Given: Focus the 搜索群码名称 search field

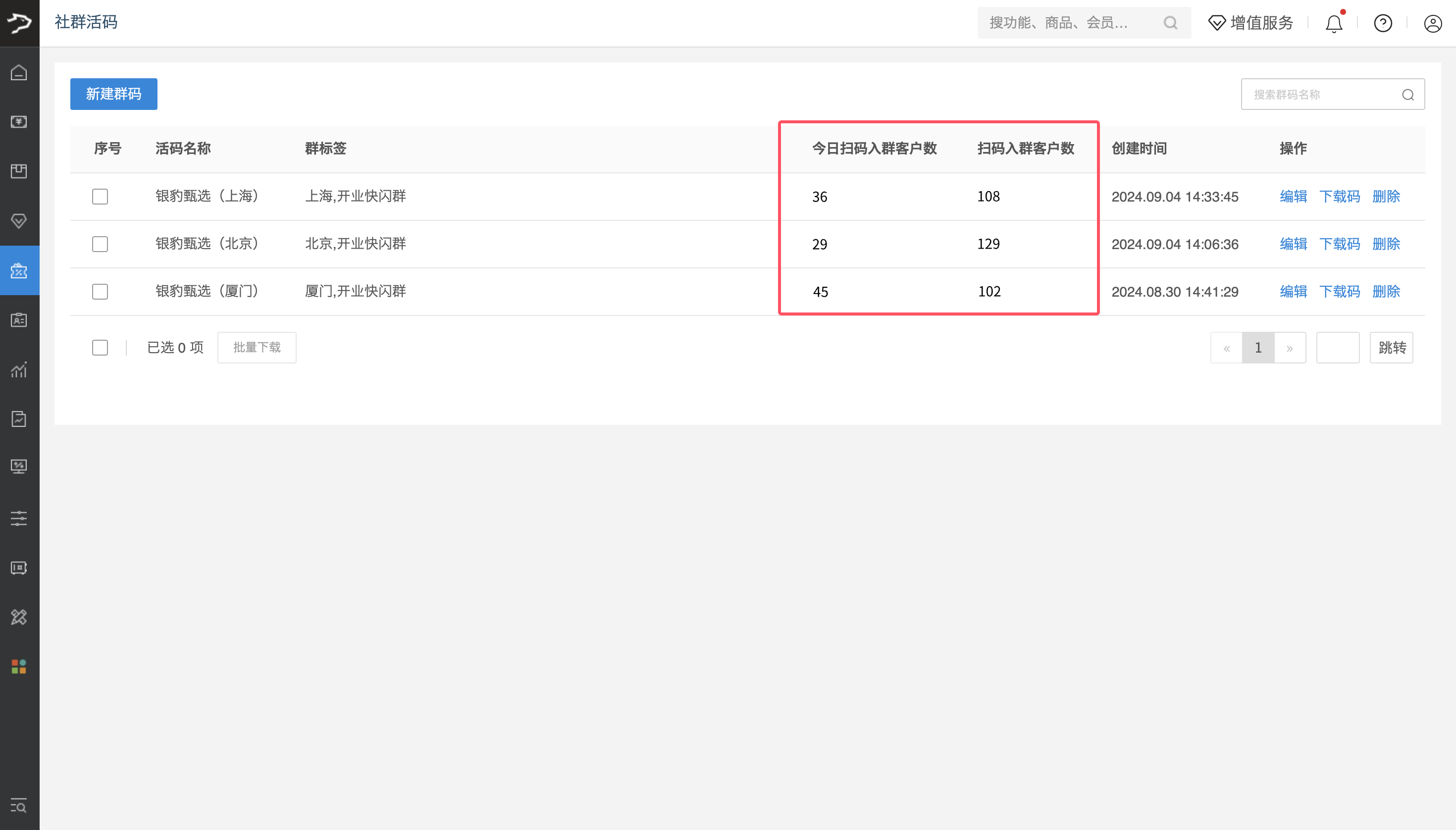Looking at the screenshot, I should [1332, 94].
